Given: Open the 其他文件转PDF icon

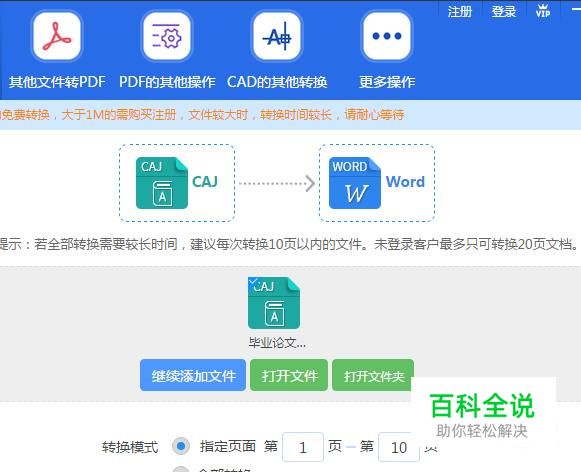Looking at the screenshot, I should 57,36.
